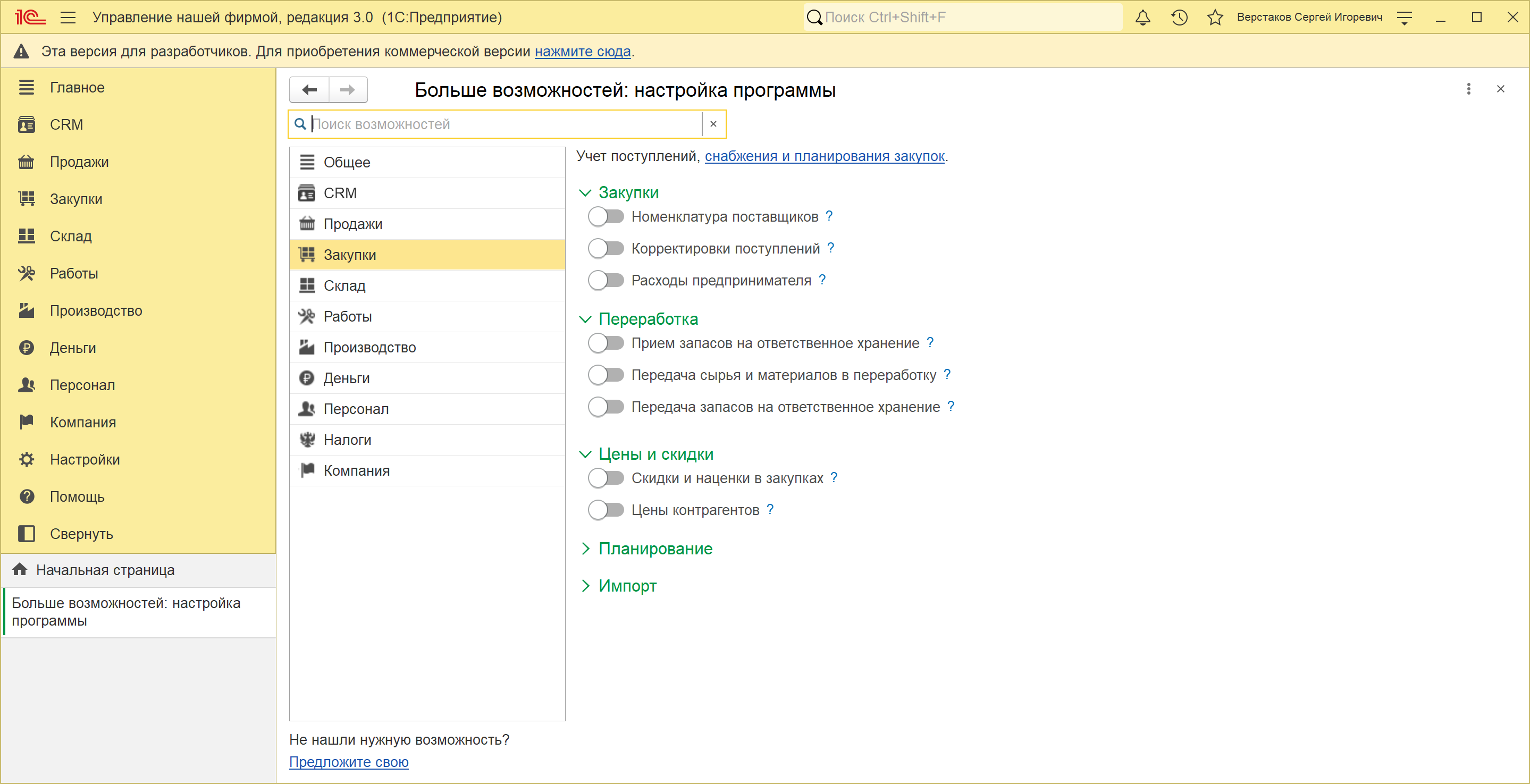Open the Главное section
Screen dimensions: 1530x784
coord(138,87)
